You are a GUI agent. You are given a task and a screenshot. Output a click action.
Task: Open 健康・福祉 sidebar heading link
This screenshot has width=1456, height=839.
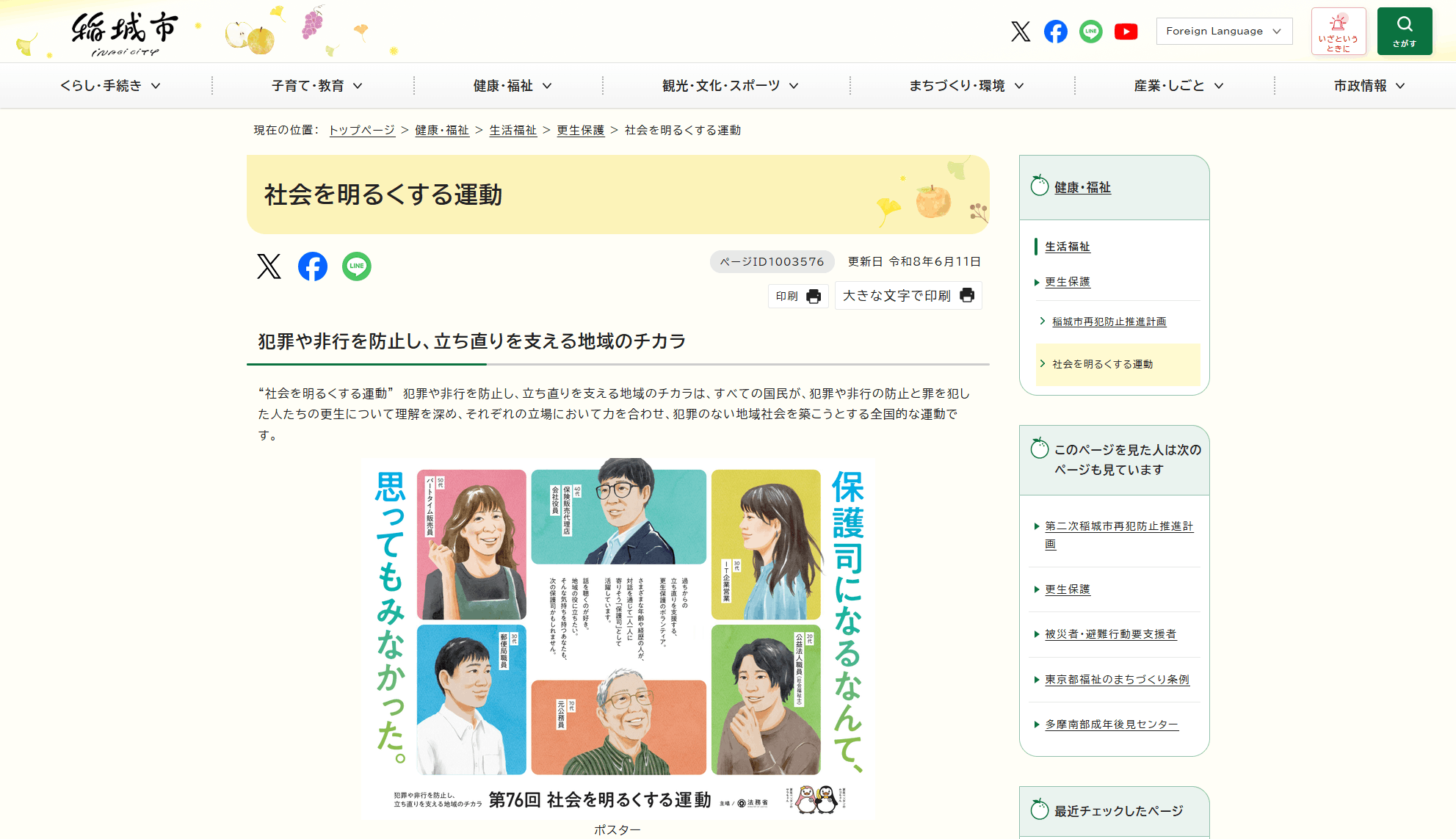tap(1082, 187)
